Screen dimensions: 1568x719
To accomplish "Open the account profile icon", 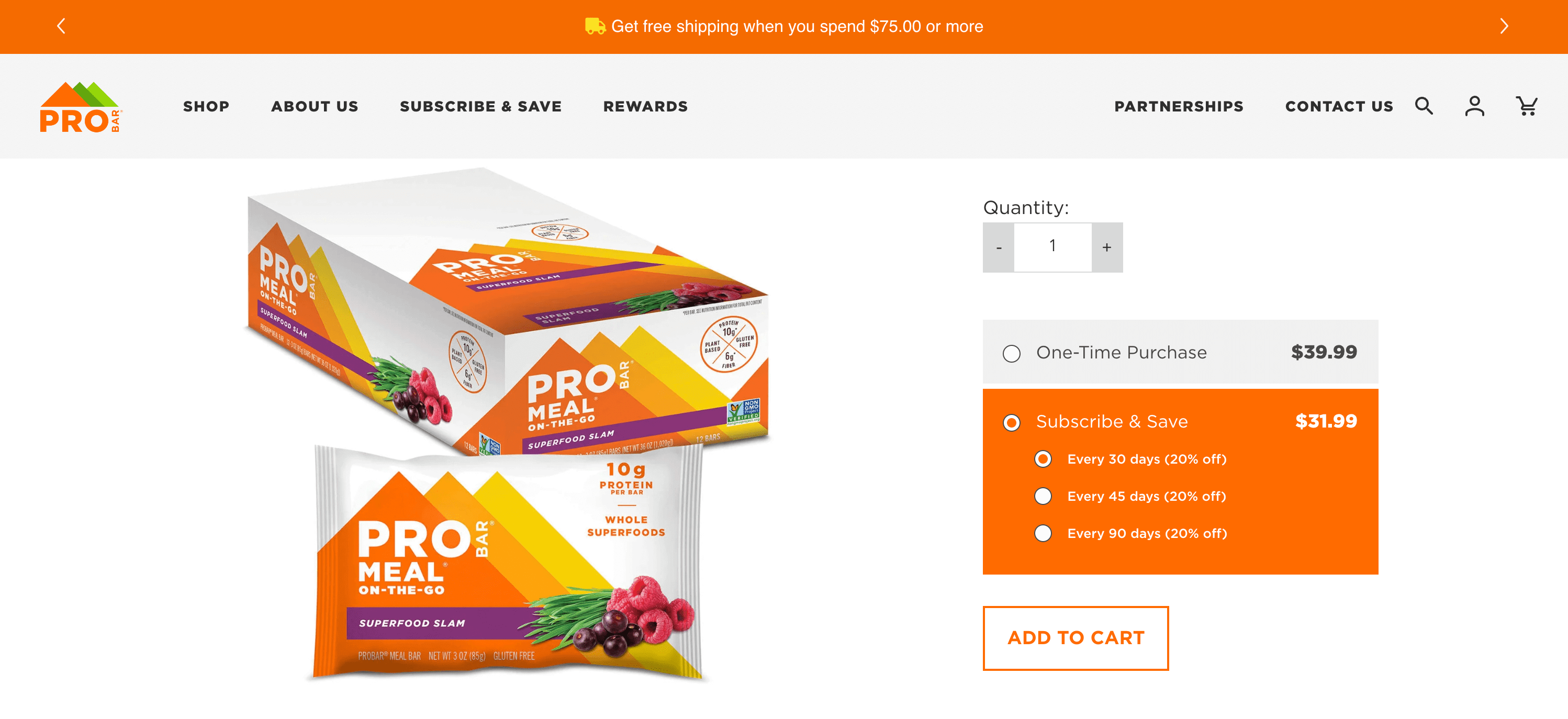I will pyautogui.click(x=1474, y=106).
